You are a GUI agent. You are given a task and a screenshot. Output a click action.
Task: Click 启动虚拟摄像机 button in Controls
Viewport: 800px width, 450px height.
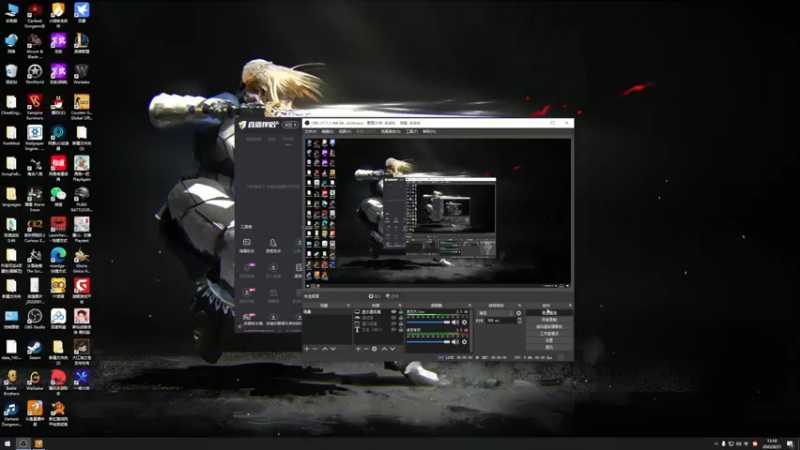549,327
